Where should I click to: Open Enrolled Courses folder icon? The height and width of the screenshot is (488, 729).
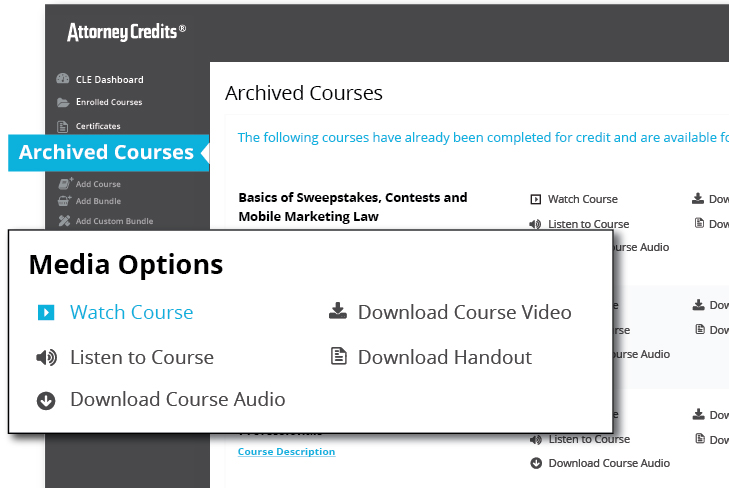tap(63, 102)
